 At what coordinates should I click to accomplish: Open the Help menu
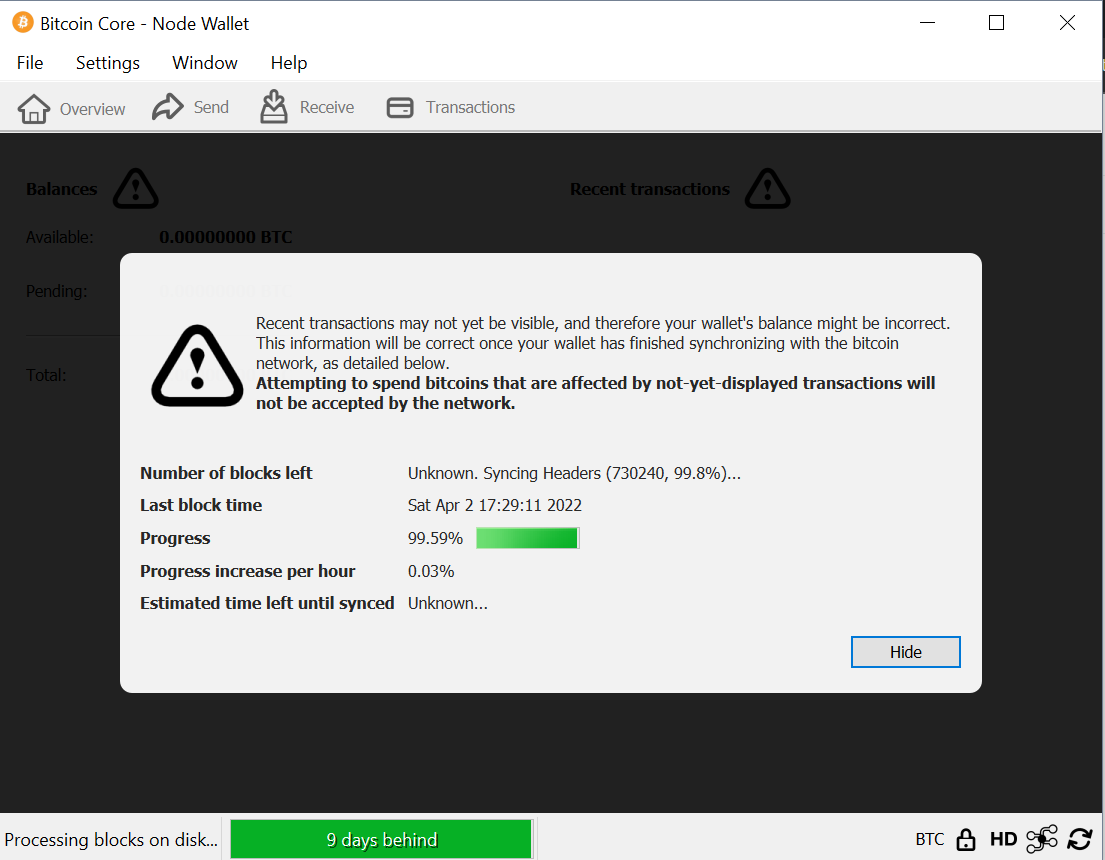[288, 62]
